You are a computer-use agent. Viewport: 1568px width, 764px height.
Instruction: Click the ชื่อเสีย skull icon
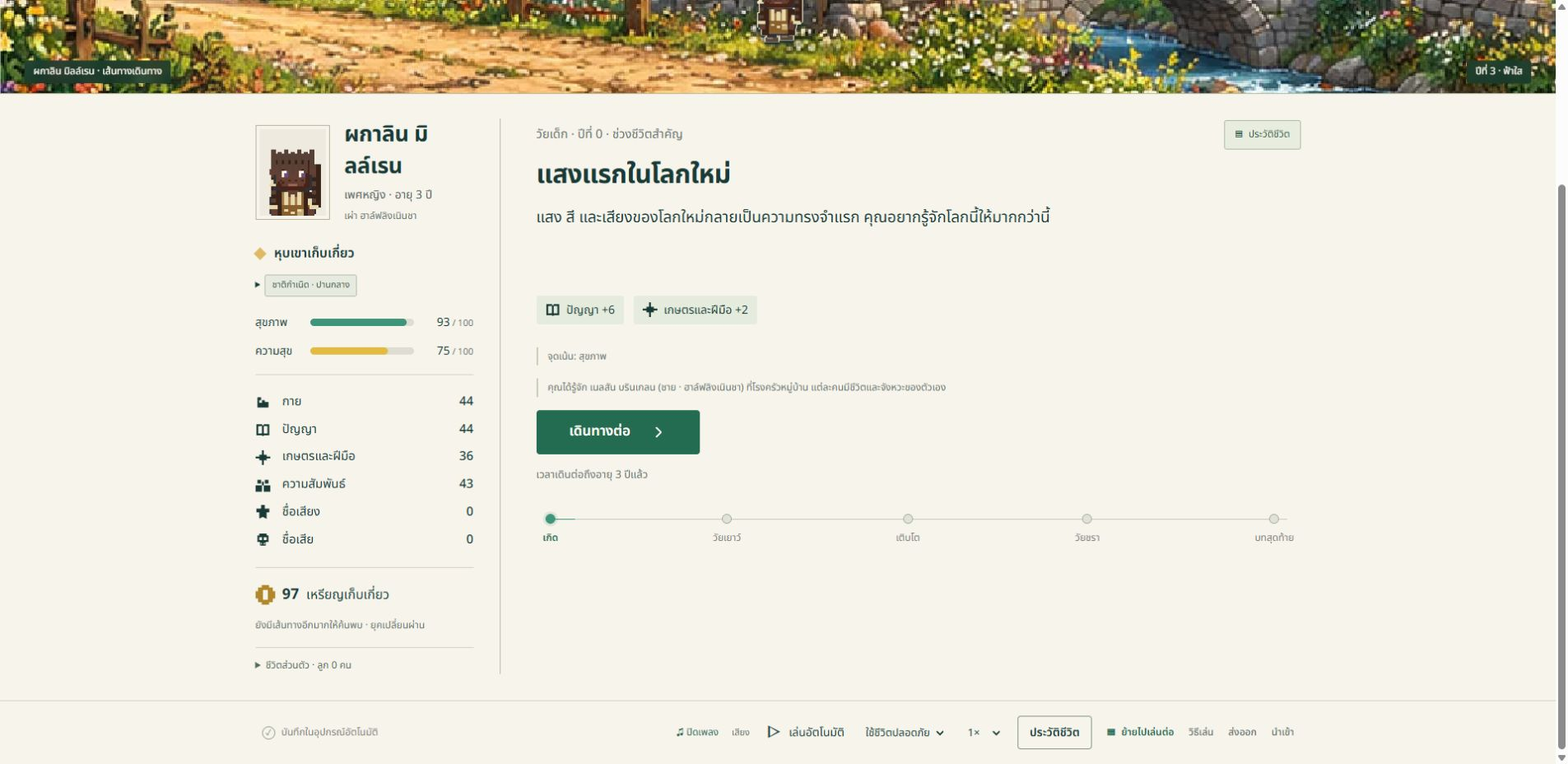pos(263,539)
